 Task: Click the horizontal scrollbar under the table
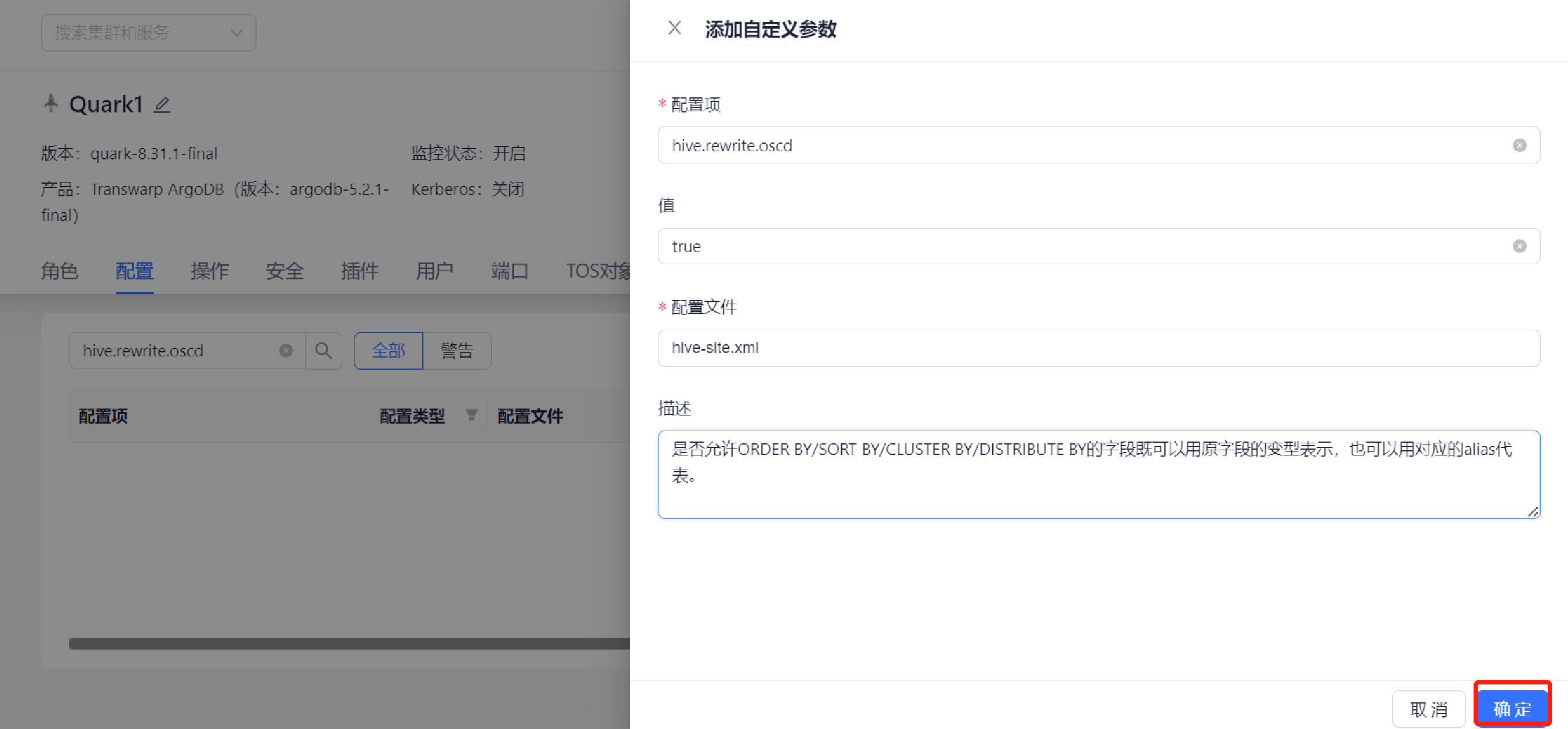tap(349, 644)
